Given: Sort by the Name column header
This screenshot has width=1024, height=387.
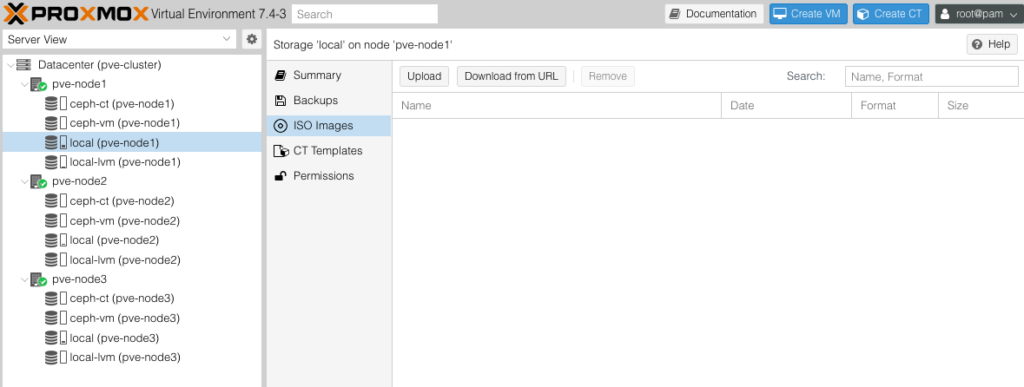Looking at the screenshot, I should click(556, 106).
